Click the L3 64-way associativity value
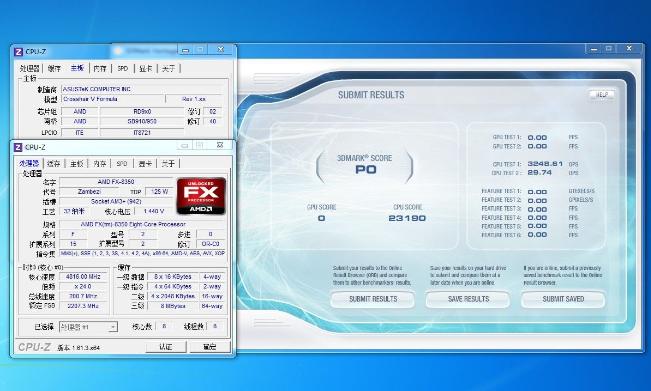The height and width of the screenshot is (391, 651). click(212, 306)
